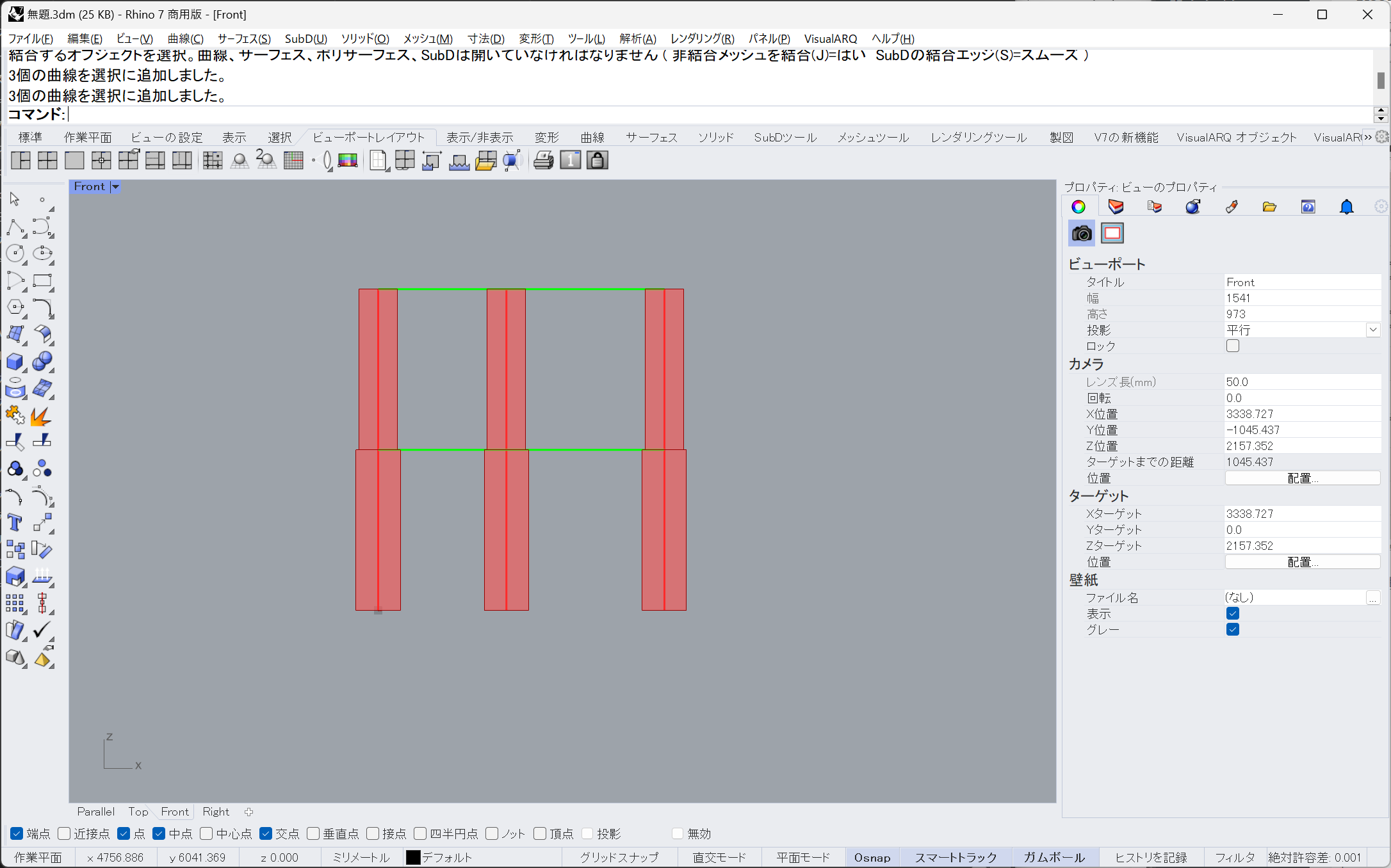Open the four-viewport layout icon
The width and height of the screenshot is (1391, 868).
coord(47,161)
